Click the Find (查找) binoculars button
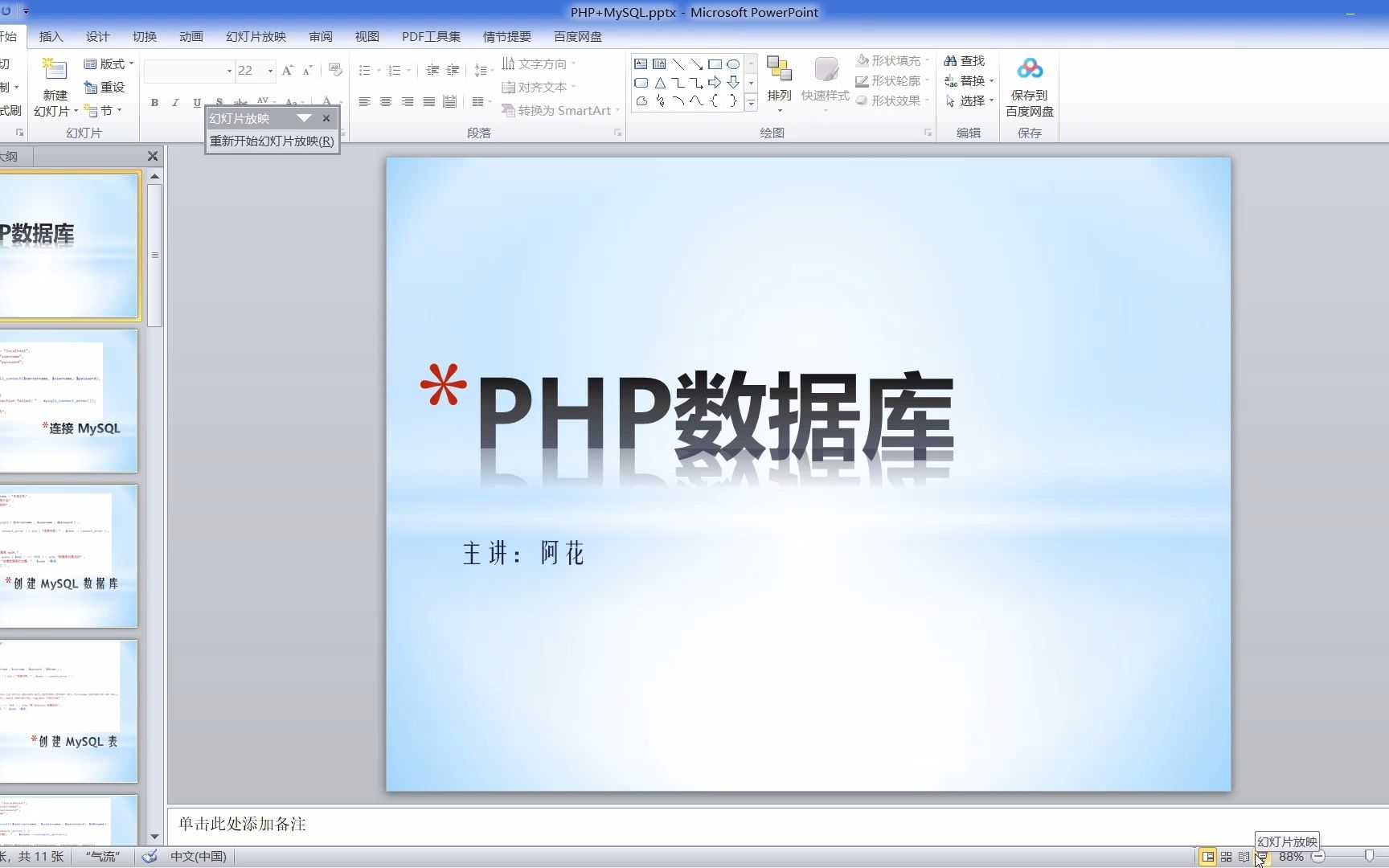Image resolution: width=1389 pixels, height=868 pixels. point(964,60)
